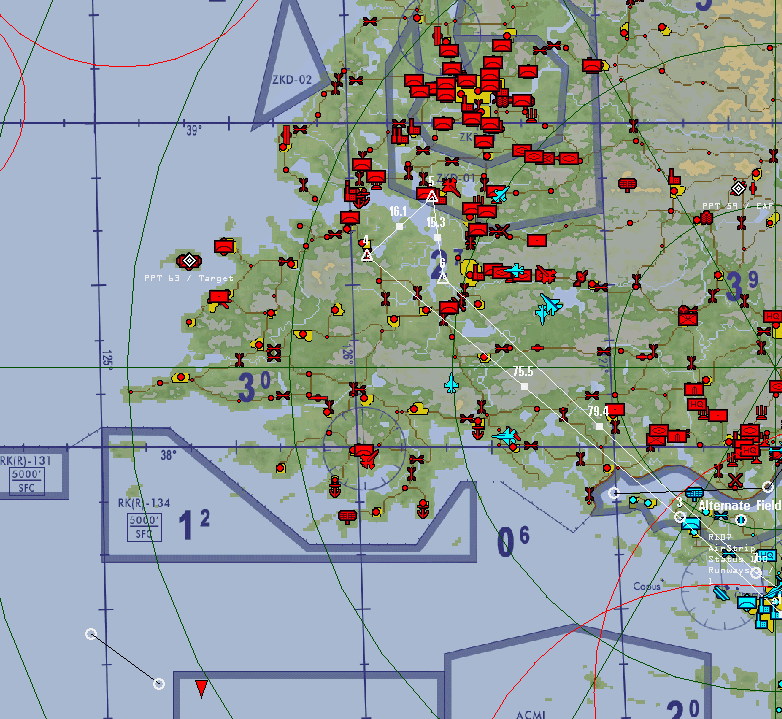Click the 75.5 distance leg handle
This screenshot has height=719, width=782.
tap(524, 386)
